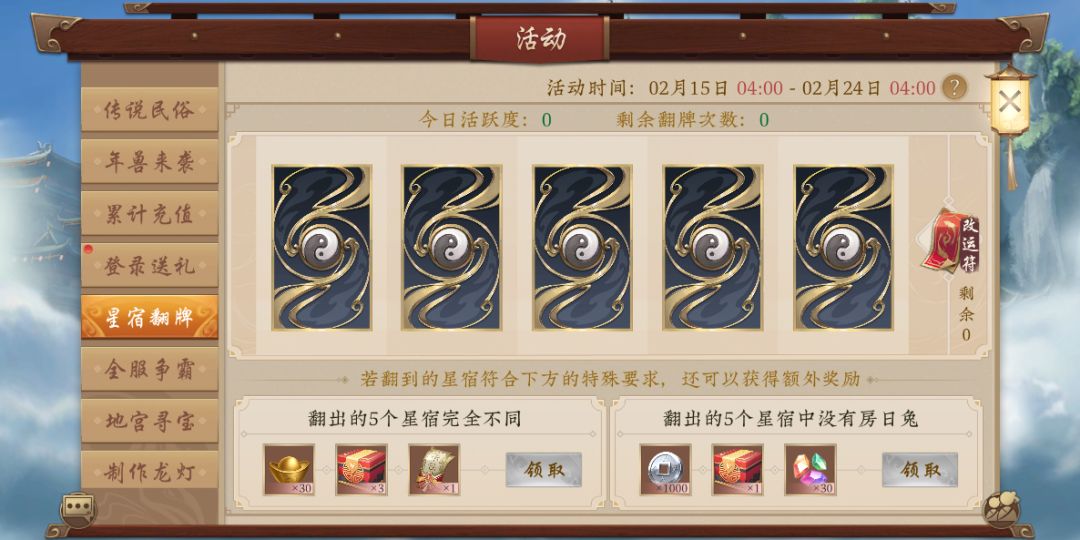Claim reward for five different constellations
1080x540 pixels.
point(544,470)
